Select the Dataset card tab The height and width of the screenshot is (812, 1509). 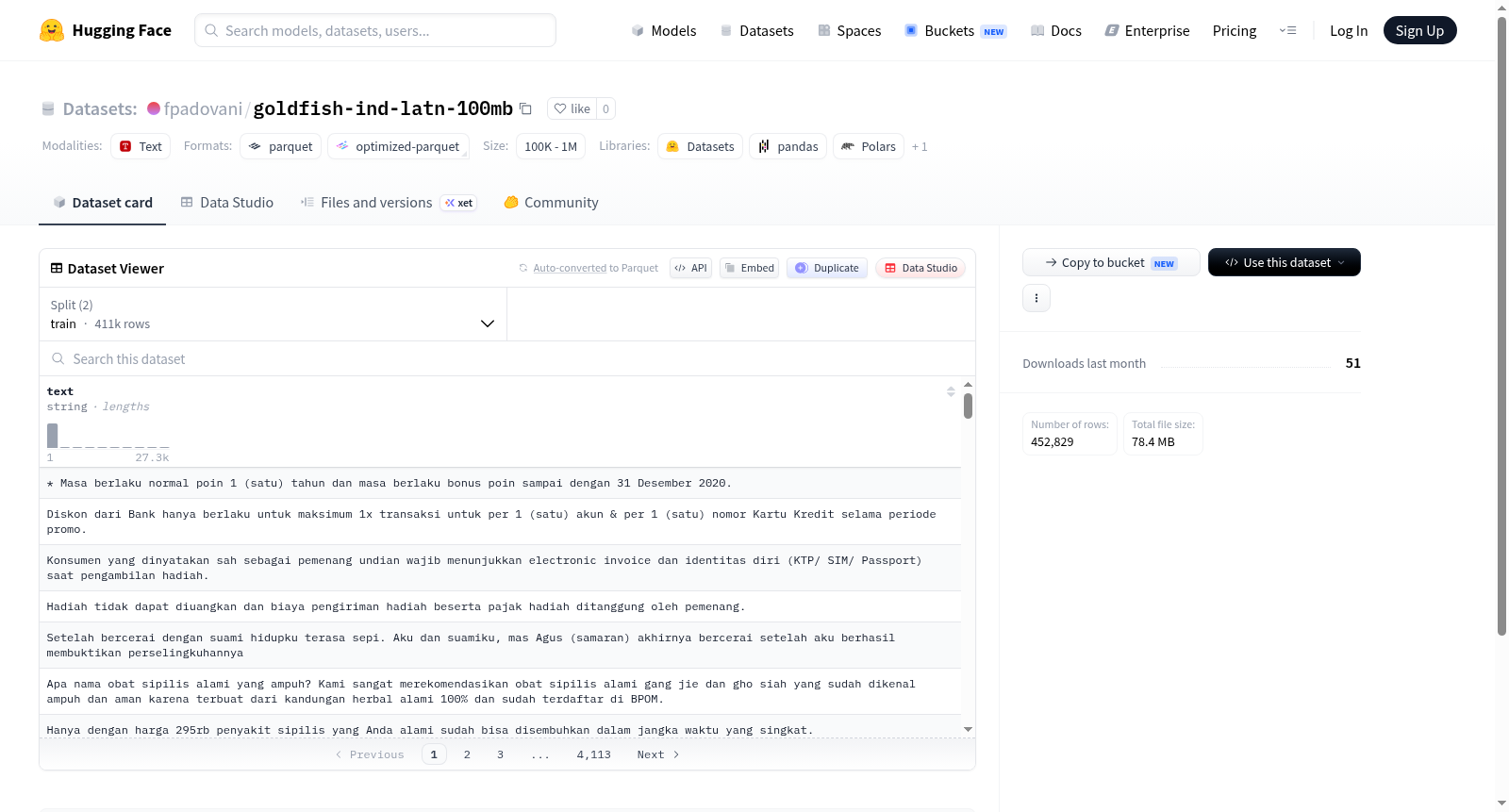[102, 203]
